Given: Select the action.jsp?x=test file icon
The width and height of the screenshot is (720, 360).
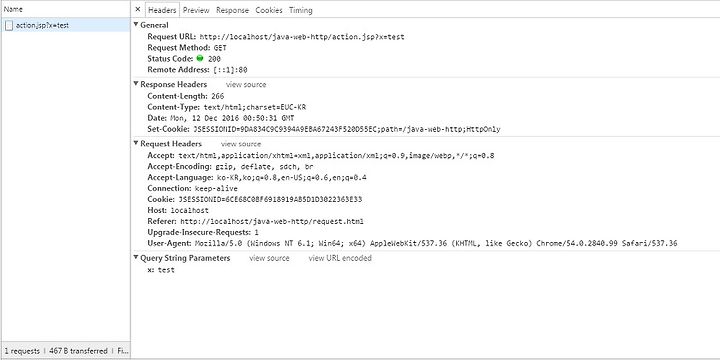Looking at the screenshot, I should tap(9, 26).
